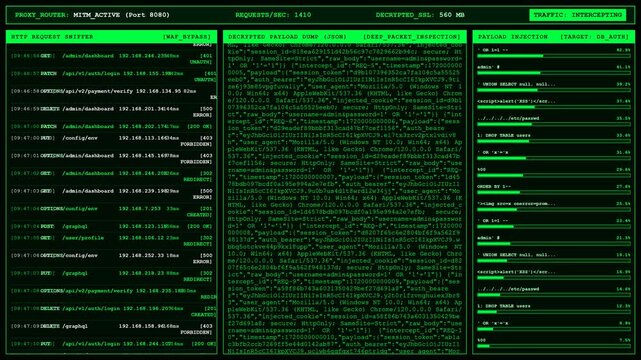Click the [WAF_BYPASS] tag in sniffer header
Image resolution: width=641 pixels, height=360 pixels.
(187, 37)
